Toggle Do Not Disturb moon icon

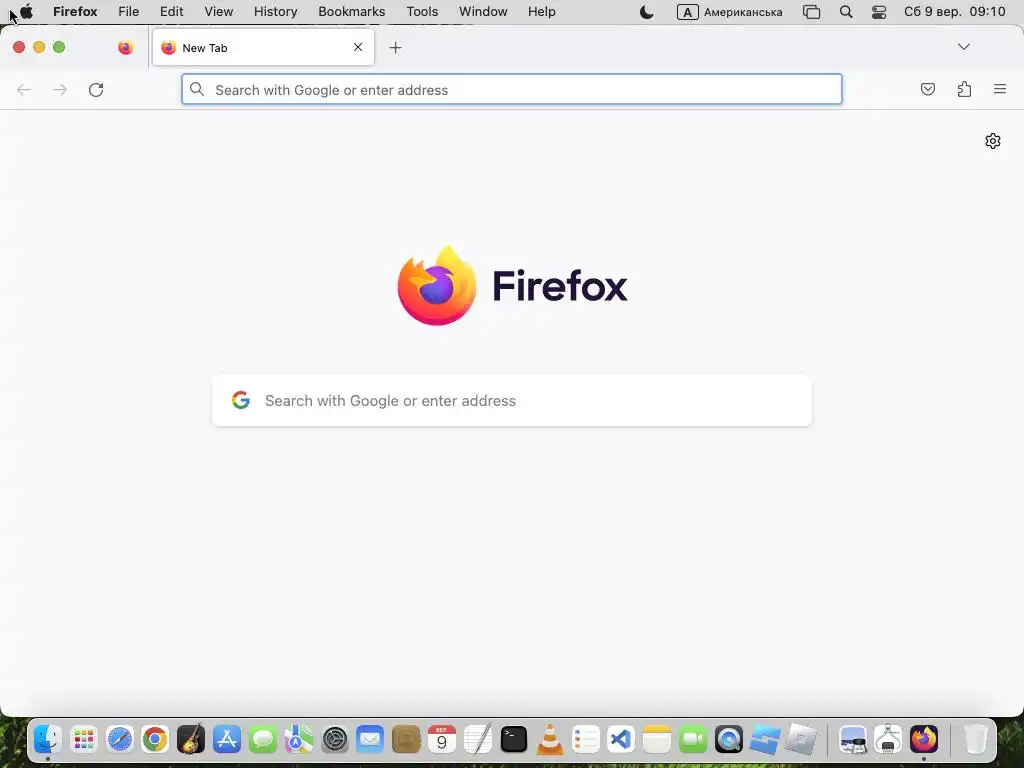pyautogui.click(x=647, y=12)
